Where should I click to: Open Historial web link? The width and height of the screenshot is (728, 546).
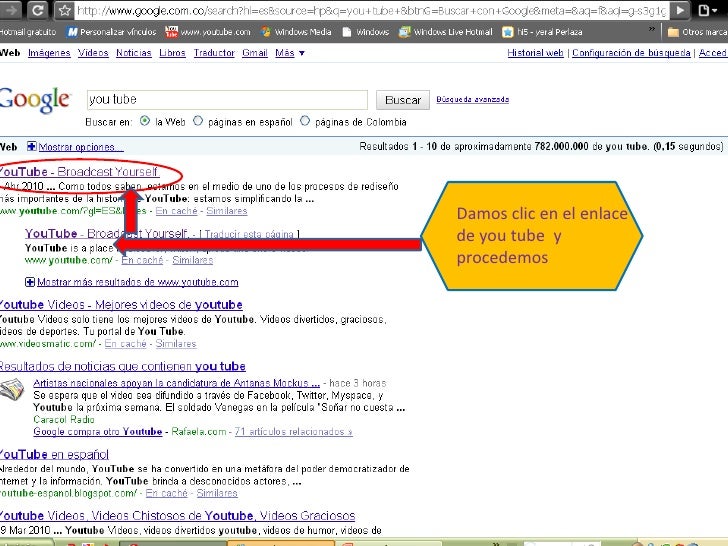[535, 53]
